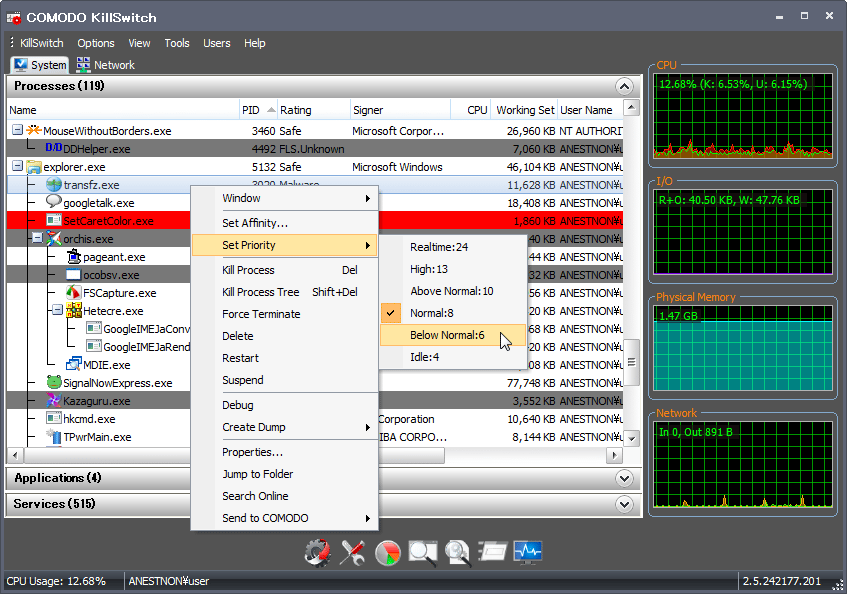Click the pageant.exe icon
This screenshot has height=594, width=847.
73,256
